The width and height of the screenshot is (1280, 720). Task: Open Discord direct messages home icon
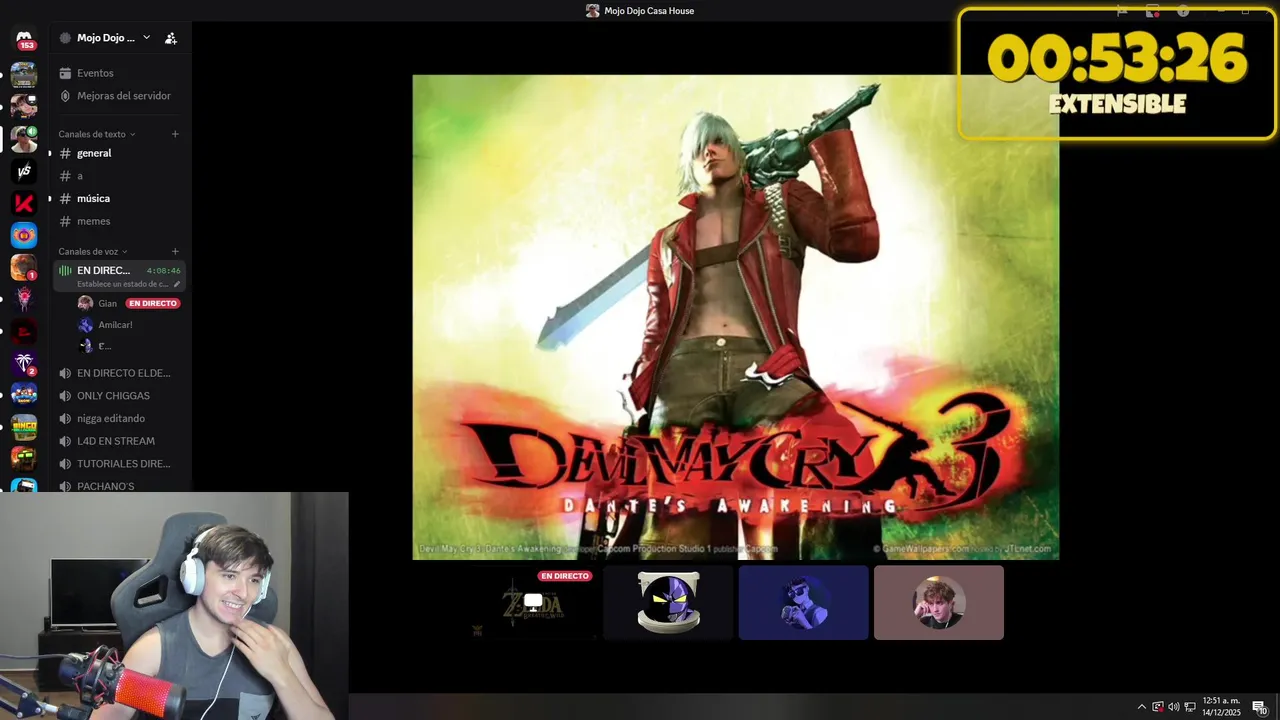tap(24, 40)
